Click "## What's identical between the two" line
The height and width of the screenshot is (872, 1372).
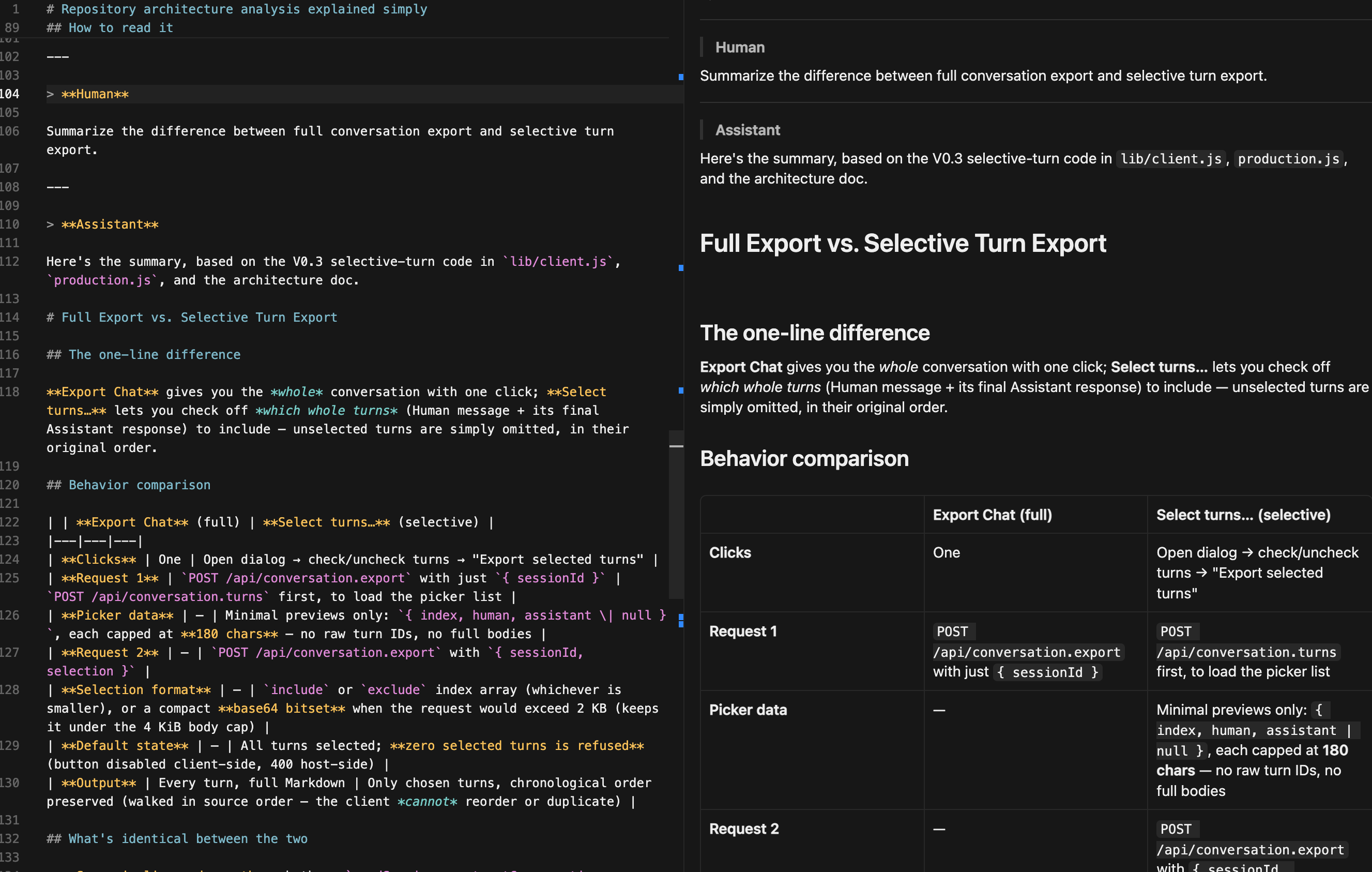(177, 839)
